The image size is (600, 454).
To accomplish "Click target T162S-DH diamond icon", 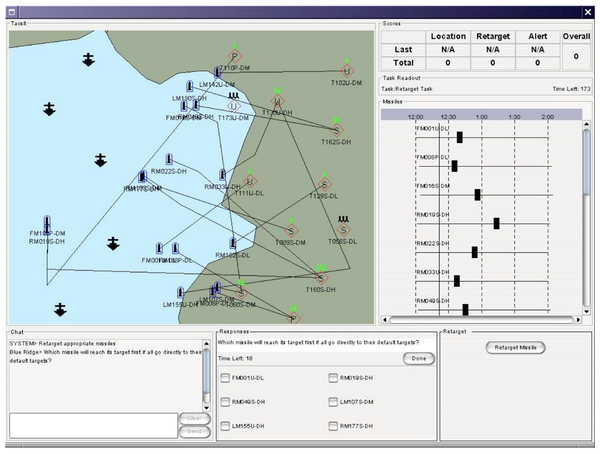I will click(x=336, y=130).
